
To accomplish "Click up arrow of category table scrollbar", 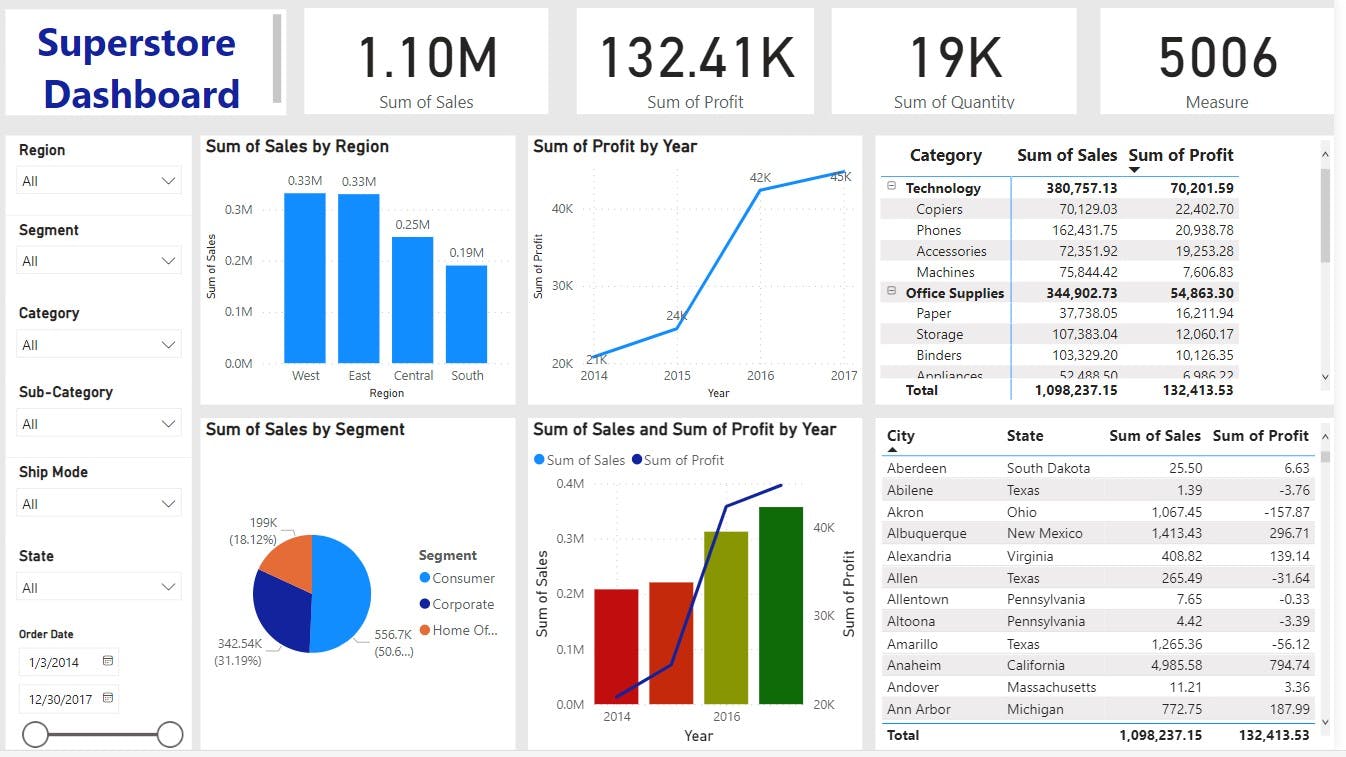I will [x=1326, y=155].
